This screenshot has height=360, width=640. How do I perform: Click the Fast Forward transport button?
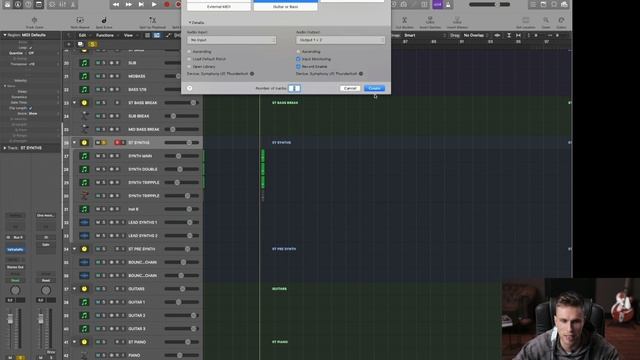coord(129,4)
